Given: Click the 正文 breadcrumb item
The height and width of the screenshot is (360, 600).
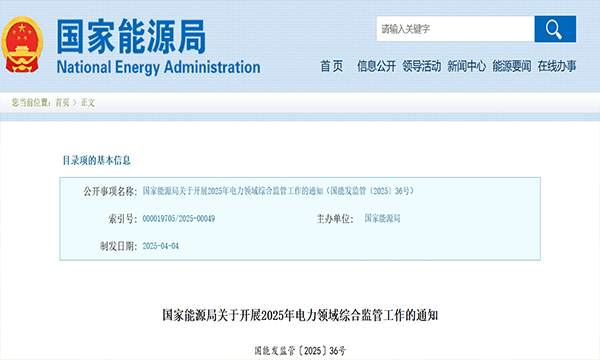Looking at the screenshot, I should coord(88,103).
